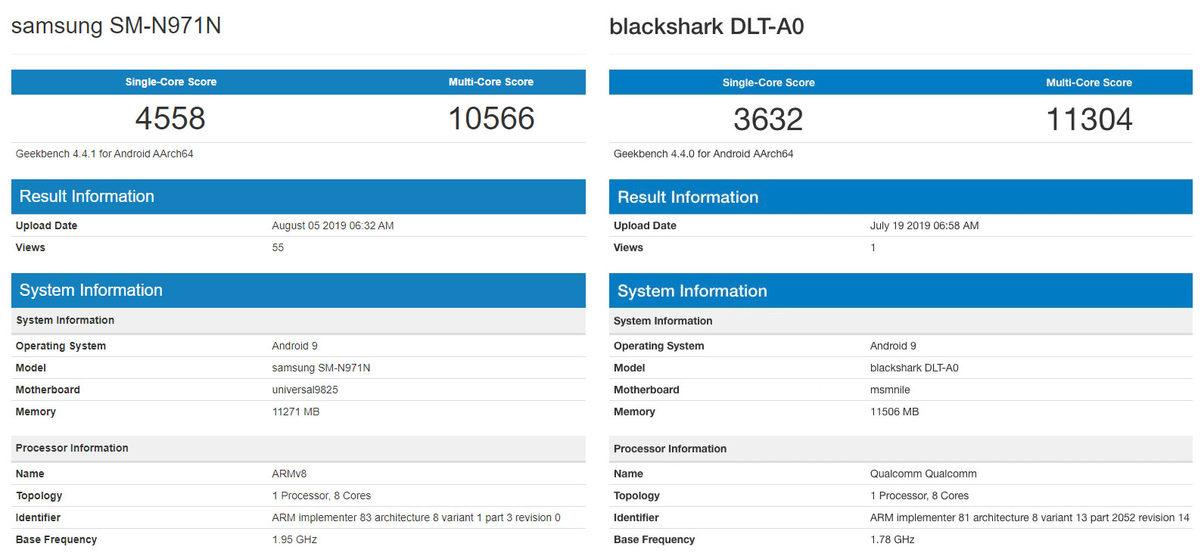
Task: Click the samsung SM-N971N page title
Action: coord(116,27)
